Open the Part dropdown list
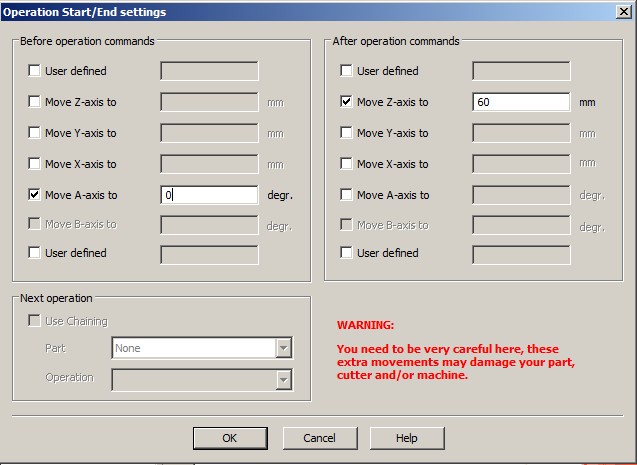The width and height of the screenshot is (637, 465). point(283,348)
